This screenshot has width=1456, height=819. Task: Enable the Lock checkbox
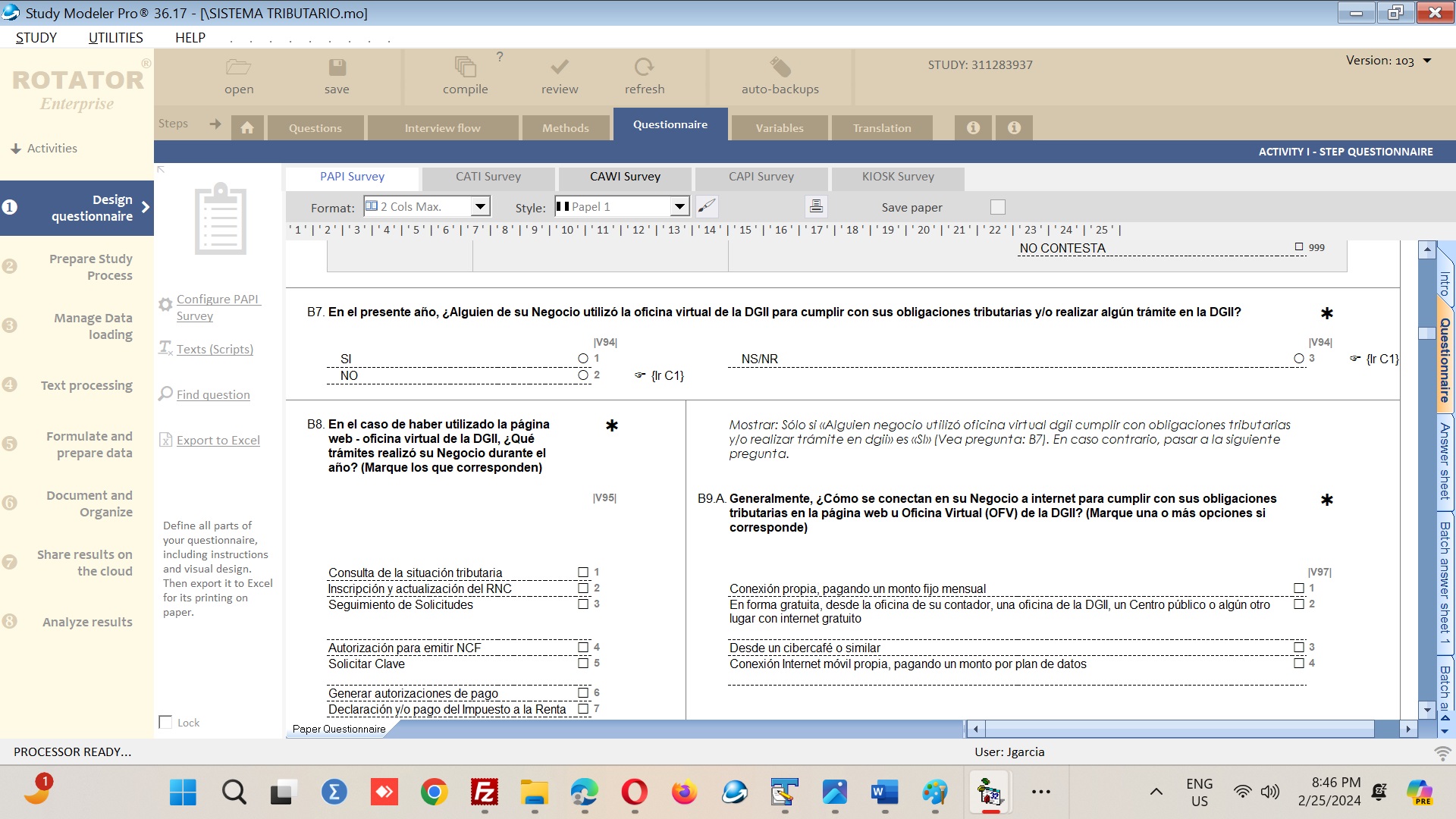[x=165, y=722]
